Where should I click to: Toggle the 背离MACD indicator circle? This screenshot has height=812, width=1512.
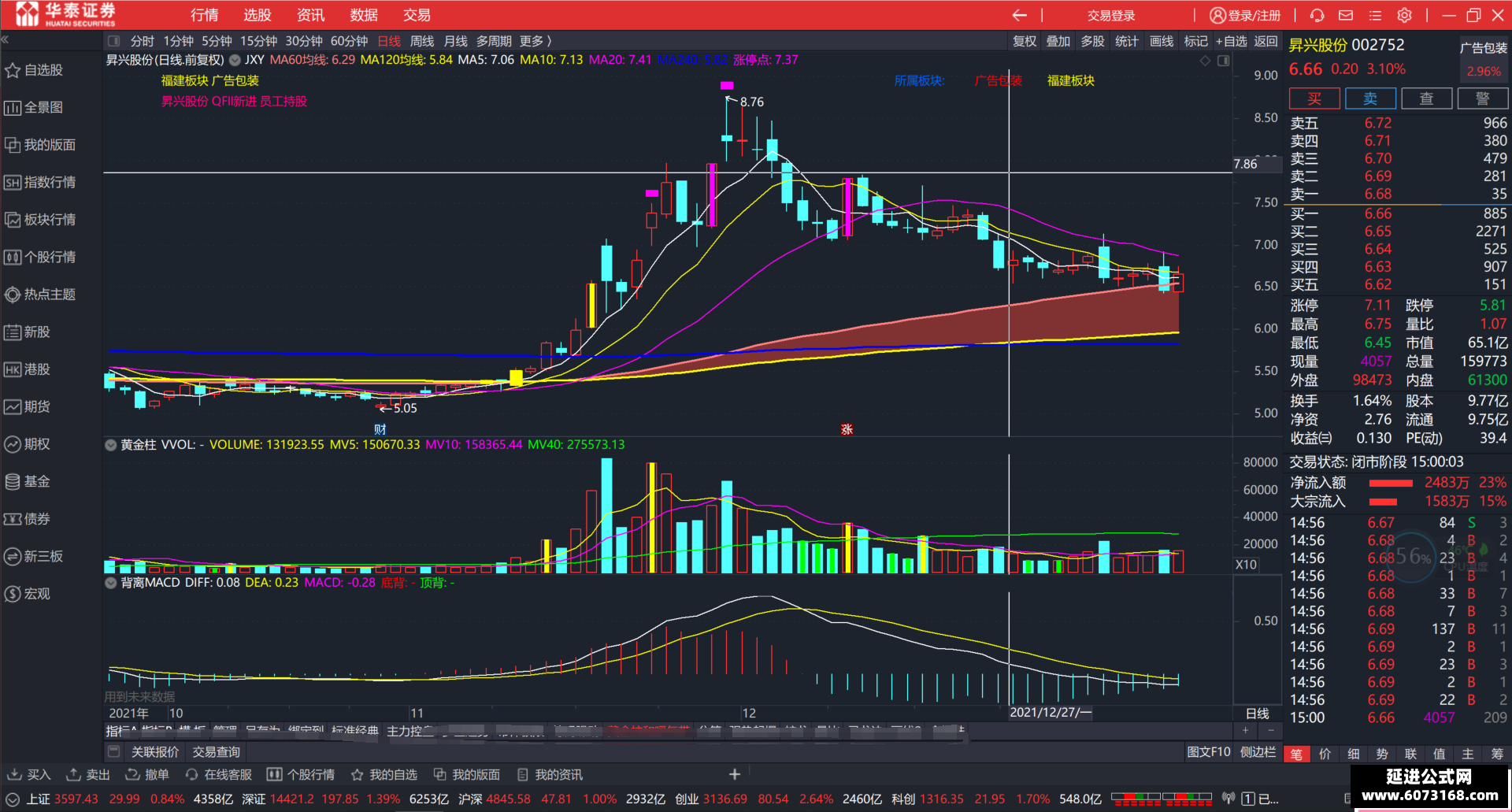(x=111, y=583)
